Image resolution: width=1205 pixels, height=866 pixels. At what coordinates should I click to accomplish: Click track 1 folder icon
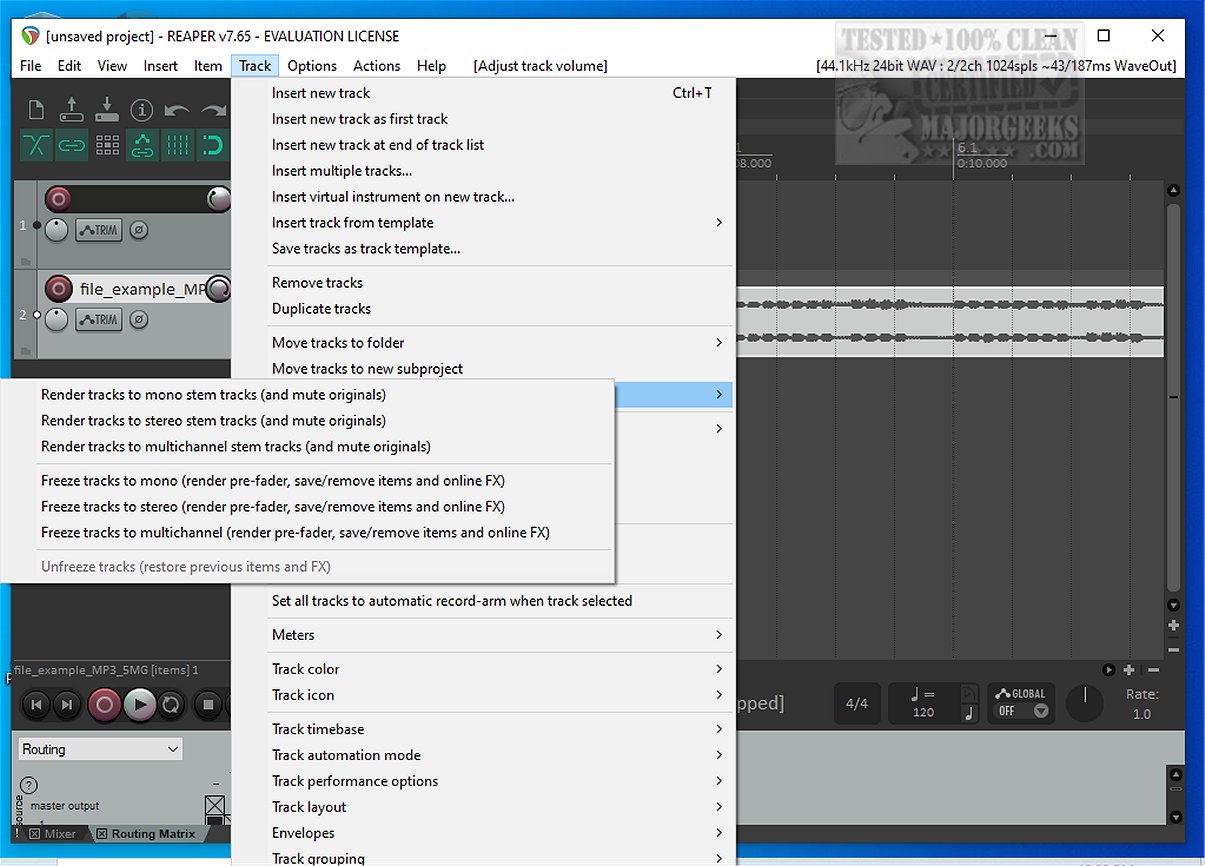(x=24, y=260)
